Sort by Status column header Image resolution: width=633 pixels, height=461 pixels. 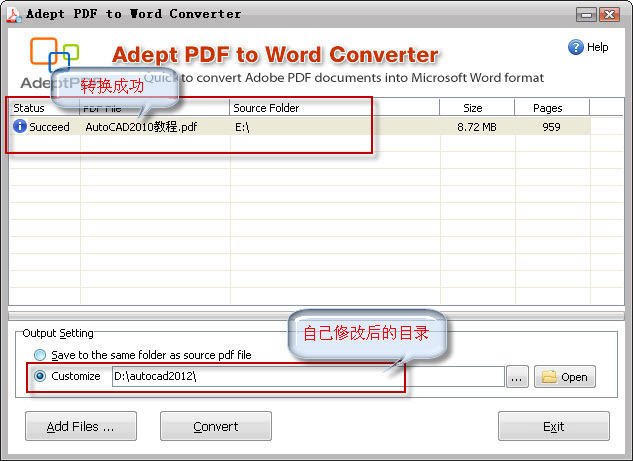point(44,108)
